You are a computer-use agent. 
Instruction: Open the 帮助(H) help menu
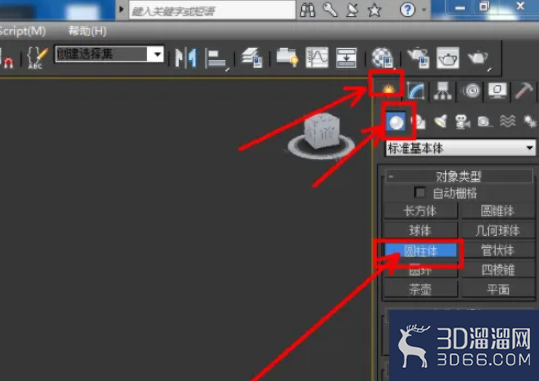[x=87, y=31]
